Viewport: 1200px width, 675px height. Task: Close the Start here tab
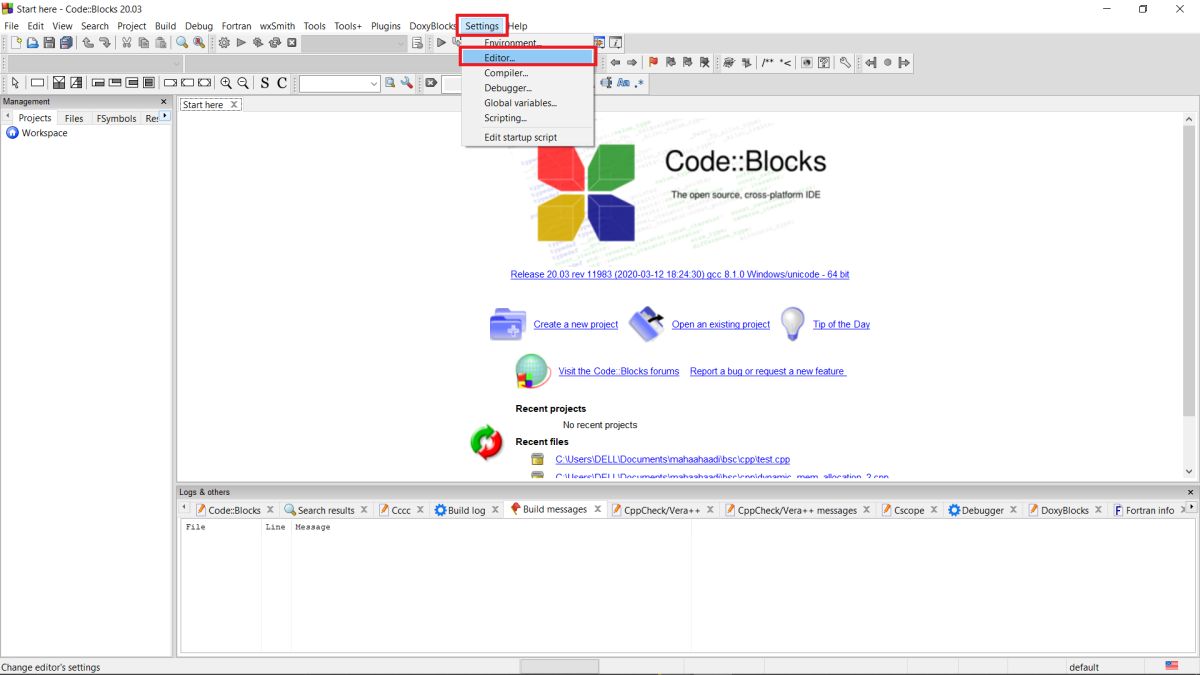(234, 104)
